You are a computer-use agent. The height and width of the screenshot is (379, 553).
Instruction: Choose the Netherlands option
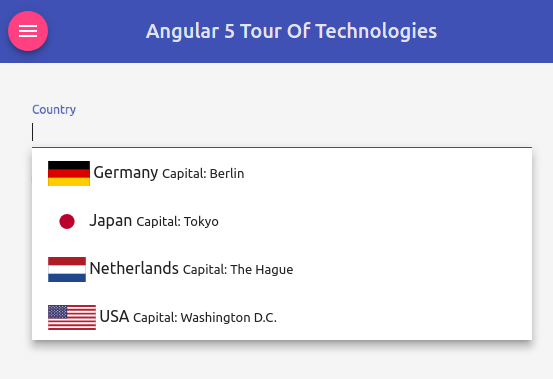coord(282,269)
